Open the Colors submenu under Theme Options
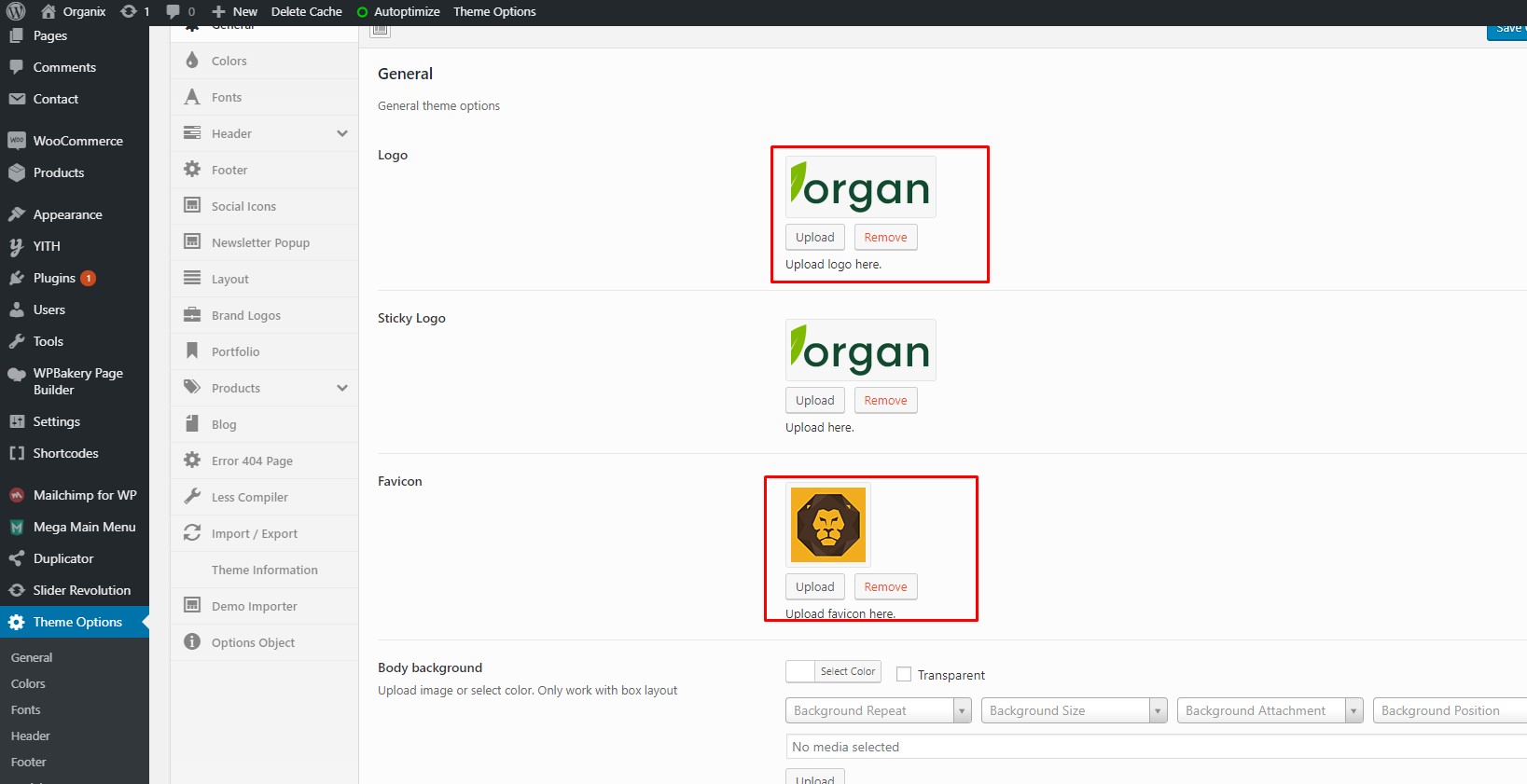1527x784 pixels. (x=28, y=683)
